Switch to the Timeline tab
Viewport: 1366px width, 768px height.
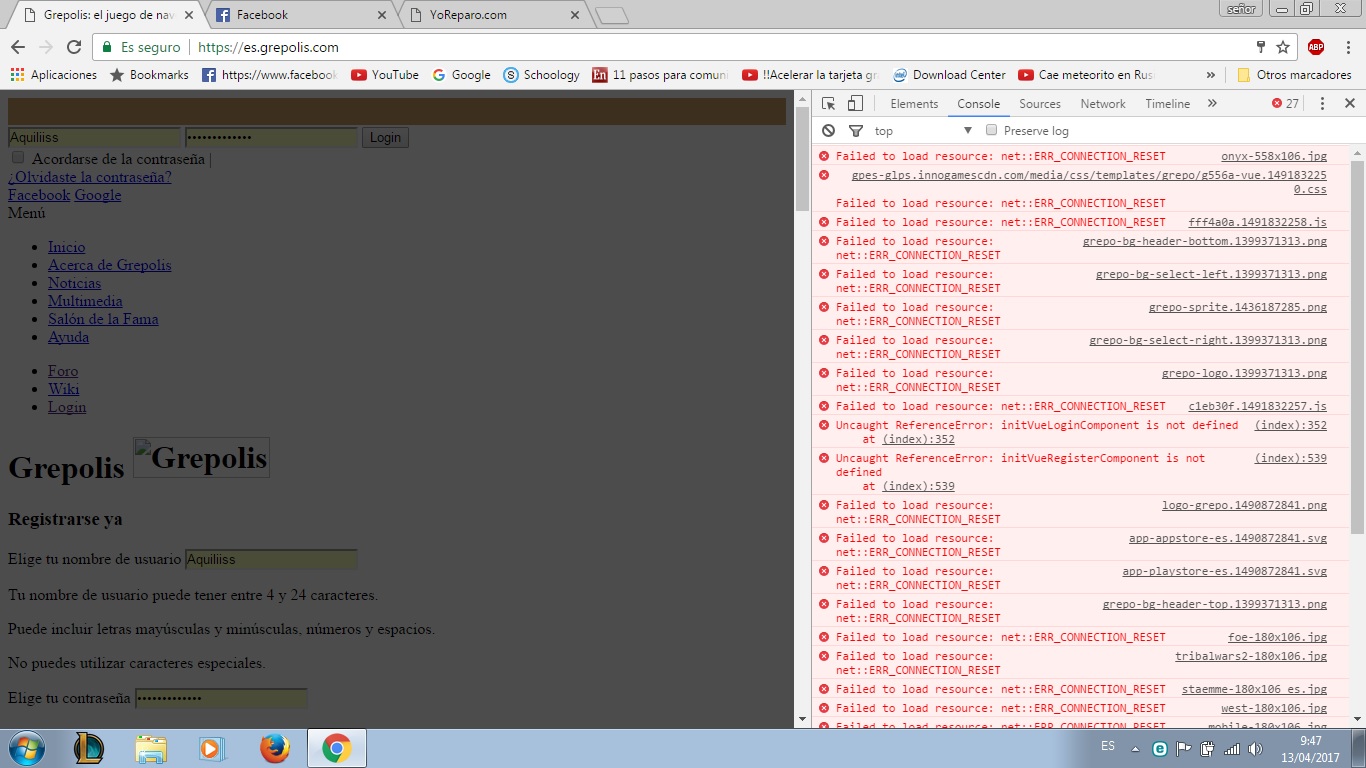coord(1168,104)
